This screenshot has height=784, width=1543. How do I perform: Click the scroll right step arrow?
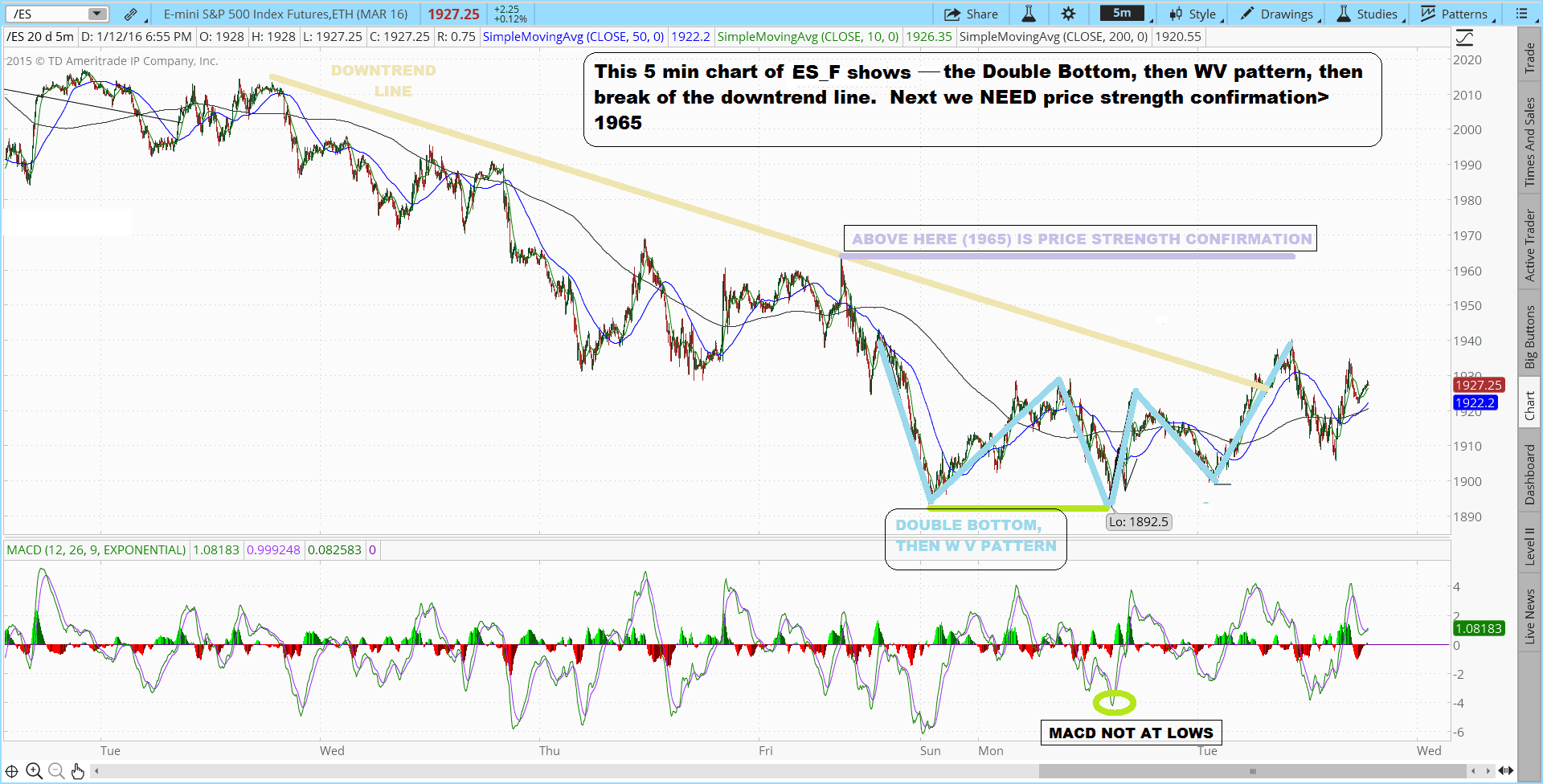[x=1488, y=771]
